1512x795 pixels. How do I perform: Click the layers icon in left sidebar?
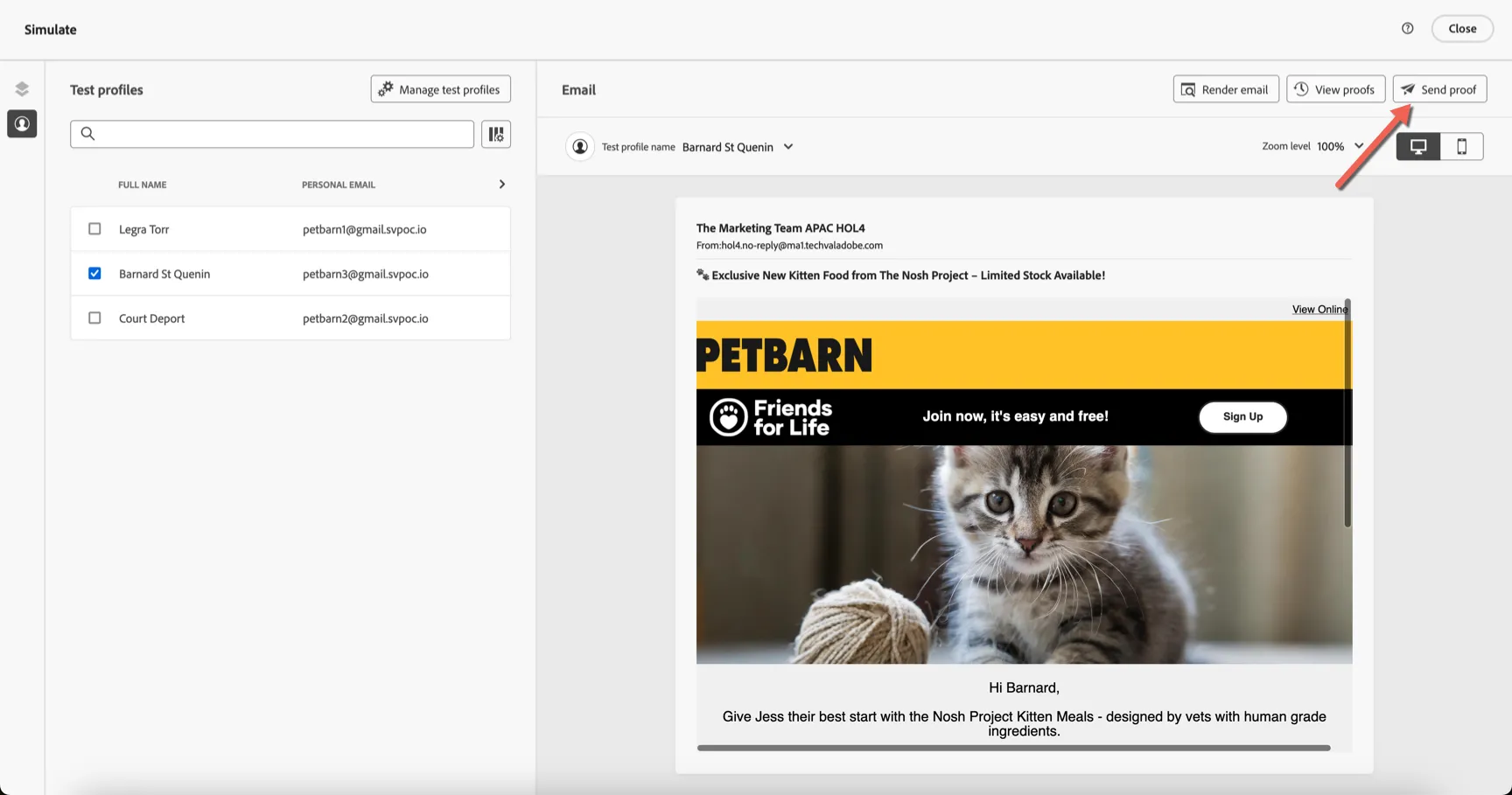[22, 89]
